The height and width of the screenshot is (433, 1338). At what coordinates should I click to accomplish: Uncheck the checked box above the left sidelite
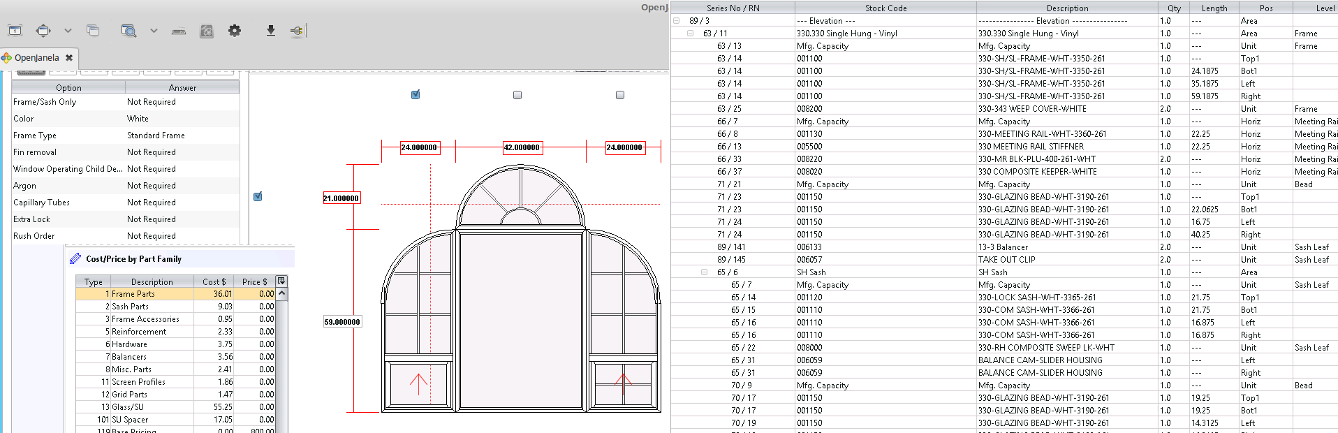click(x=415, y=95)
